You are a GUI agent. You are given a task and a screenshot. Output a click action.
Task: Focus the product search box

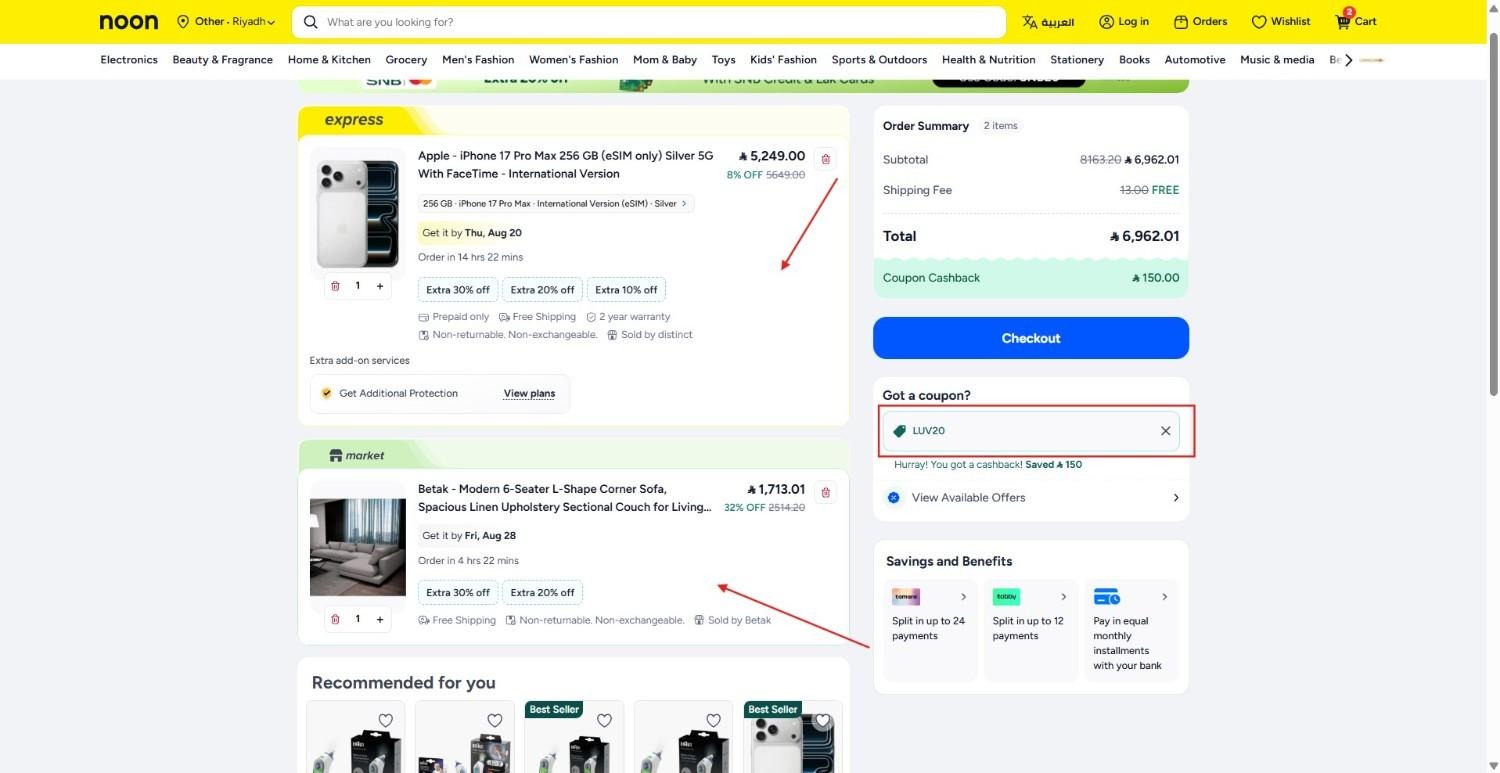(x=648, y=22)
